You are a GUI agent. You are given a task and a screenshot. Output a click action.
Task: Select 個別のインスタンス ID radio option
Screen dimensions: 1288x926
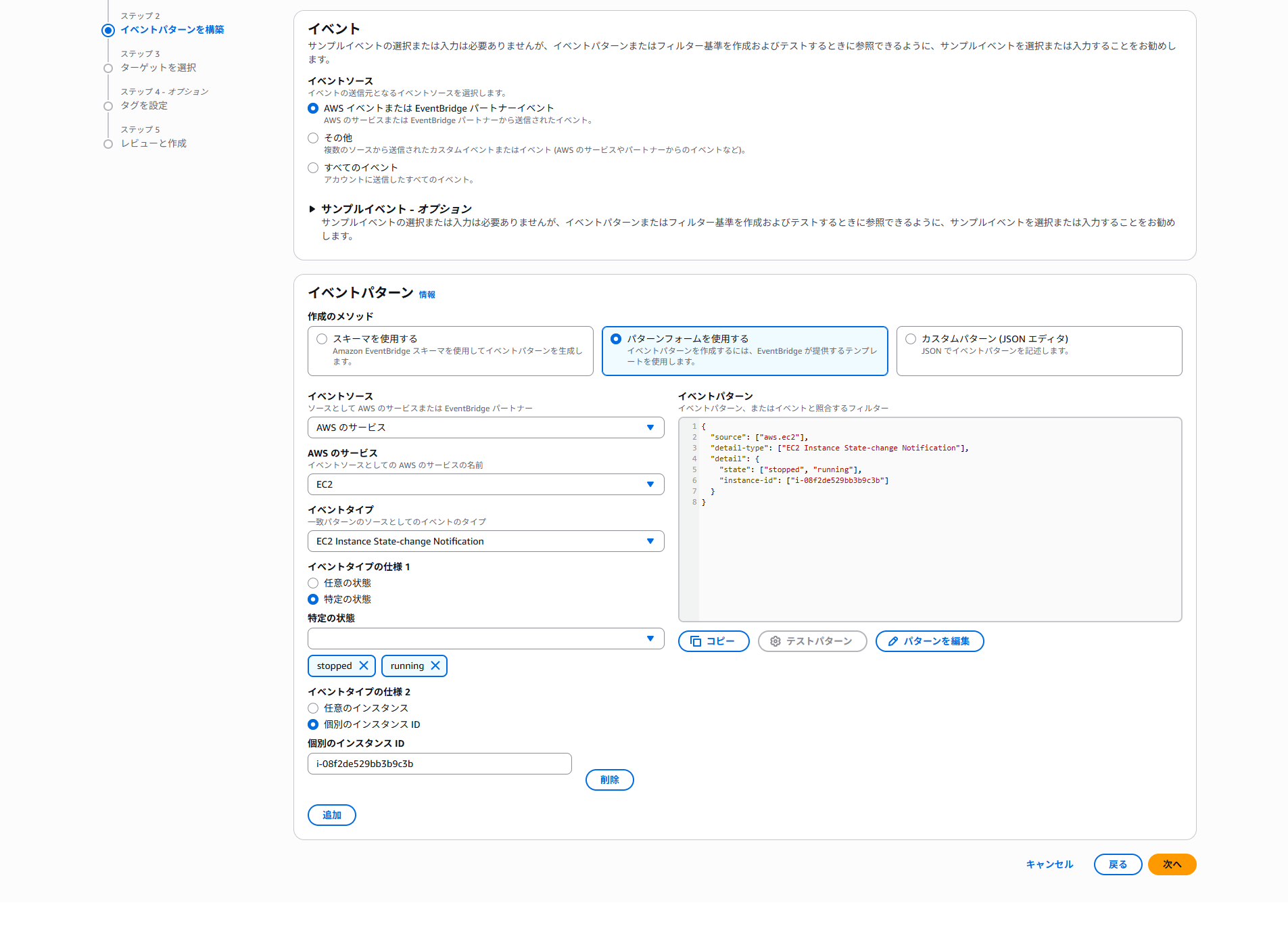tap(313, 724)
